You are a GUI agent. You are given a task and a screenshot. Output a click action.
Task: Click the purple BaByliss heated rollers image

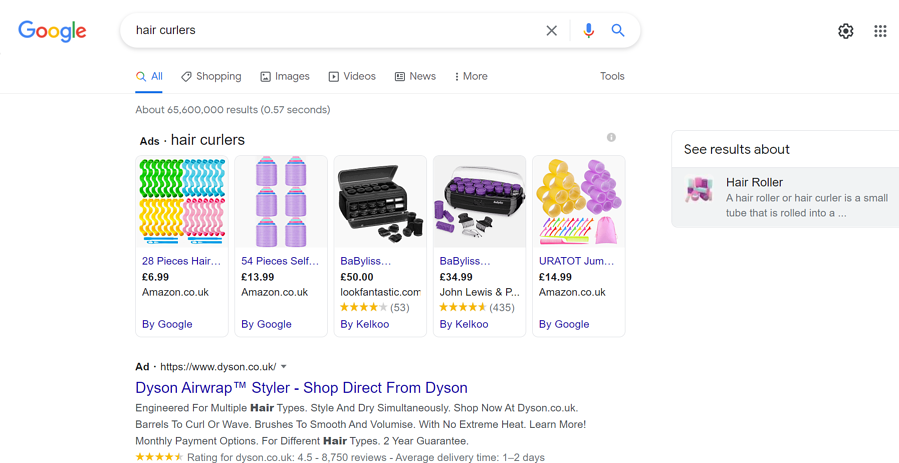tap(479, 202)
